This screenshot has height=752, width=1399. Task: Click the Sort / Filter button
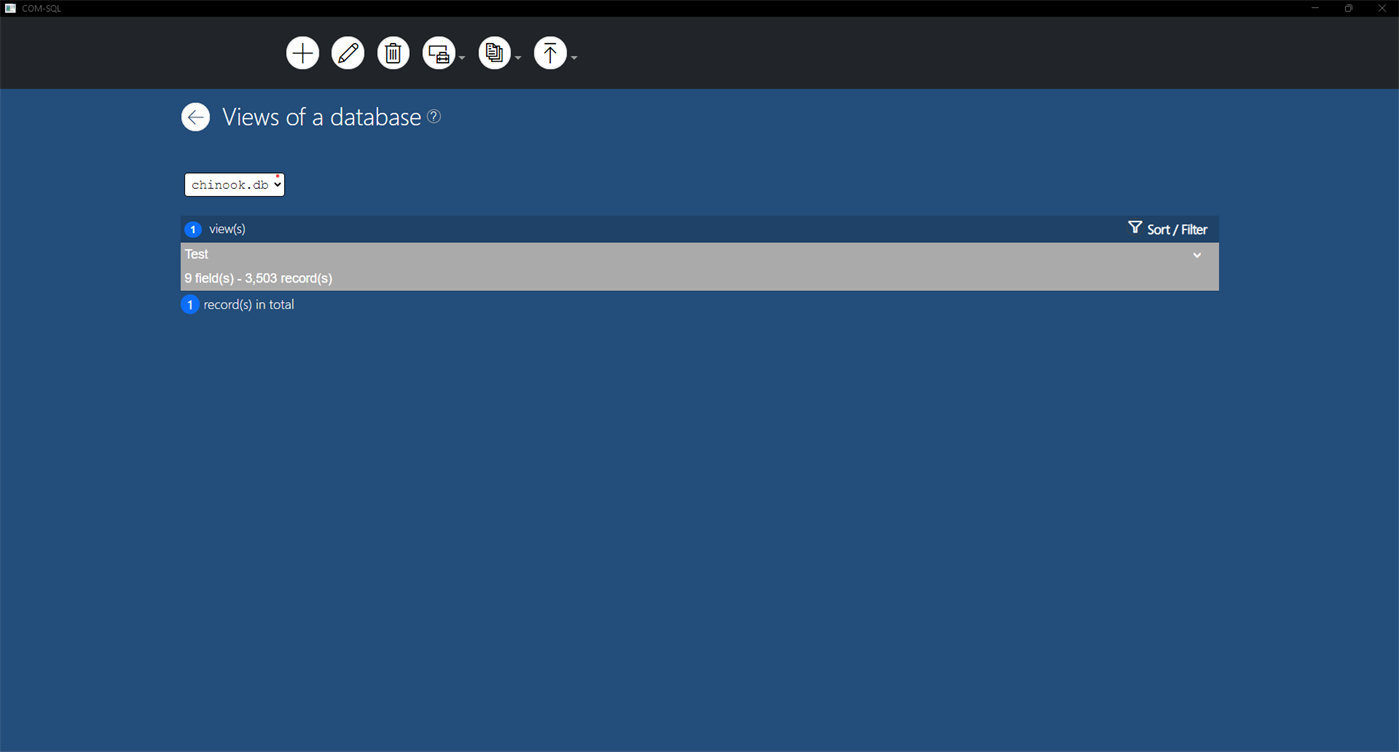pos(1167,229)
